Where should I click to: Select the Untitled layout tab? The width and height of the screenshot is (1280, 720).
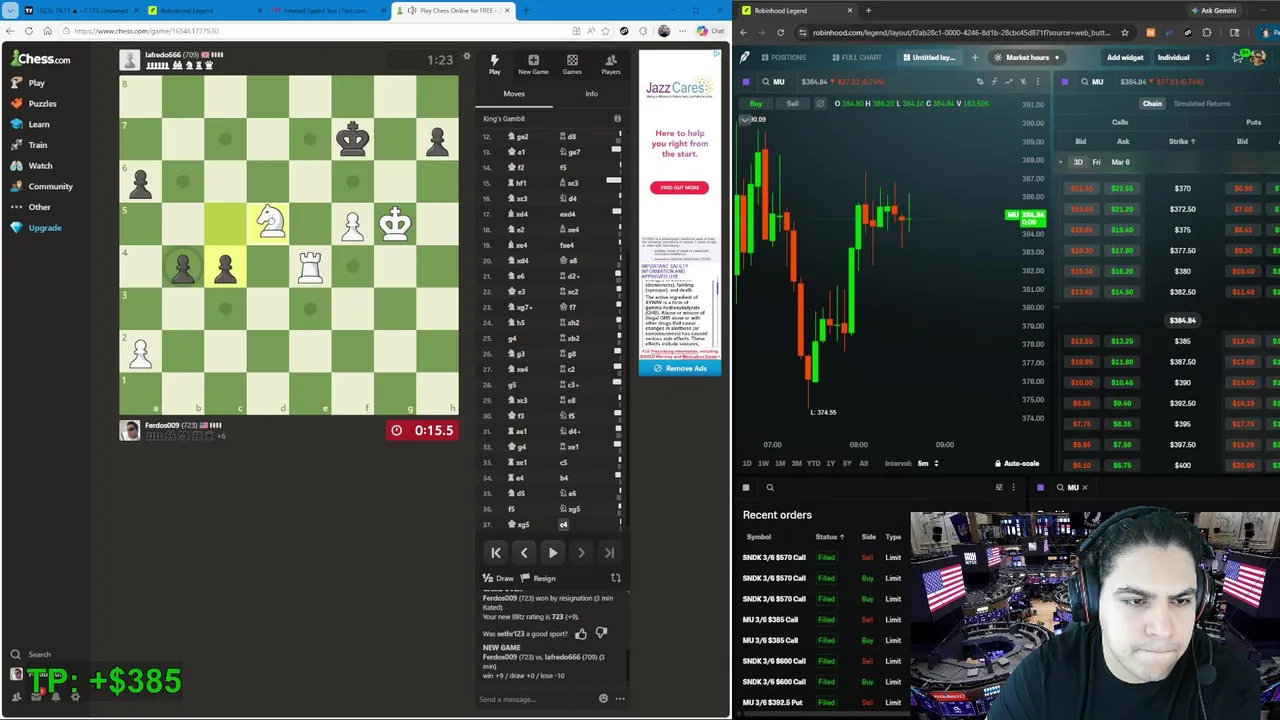[929, 57]
